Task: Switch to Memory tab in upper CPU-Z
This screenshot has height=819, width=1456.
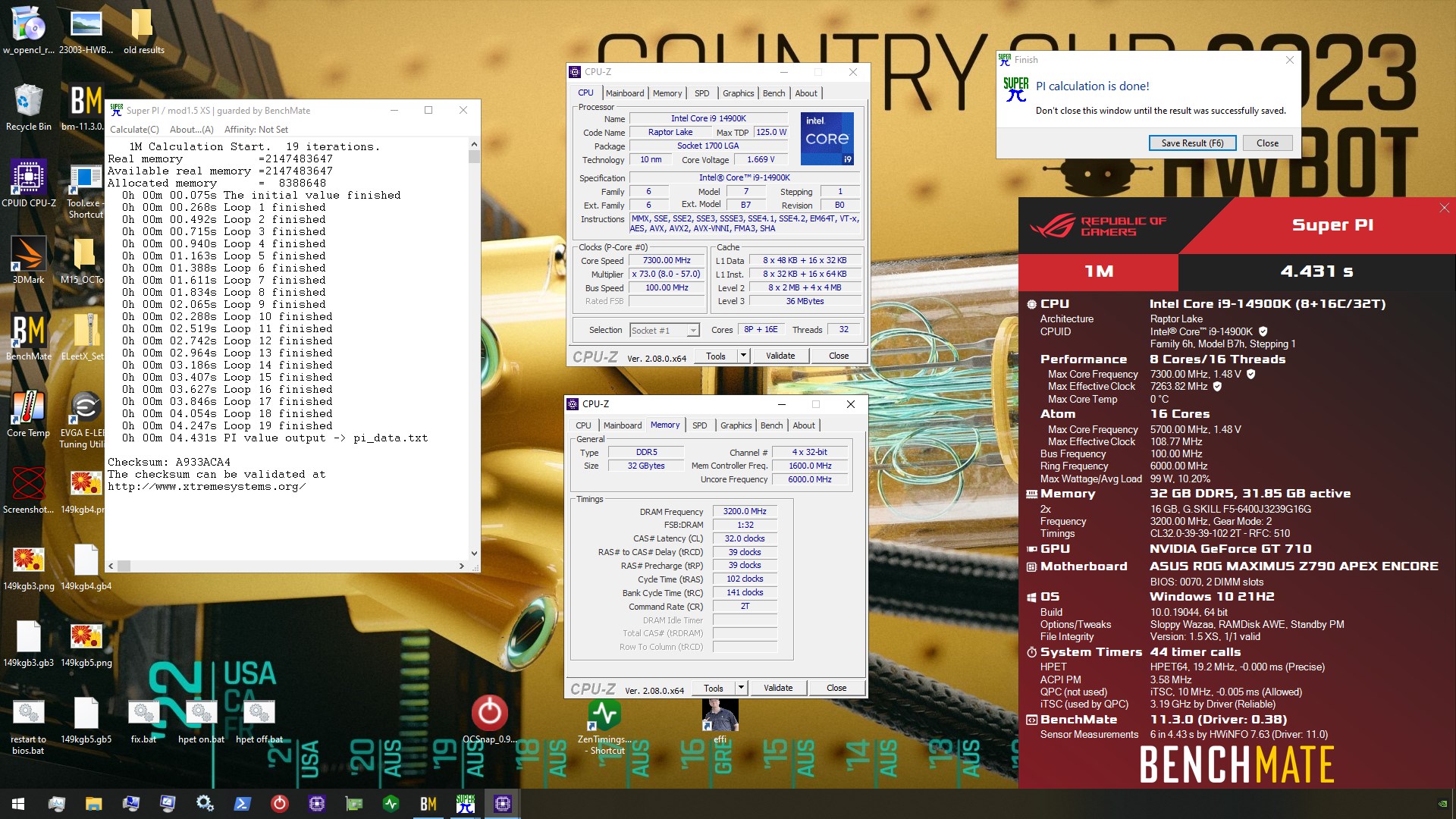Action: [667, 93]
